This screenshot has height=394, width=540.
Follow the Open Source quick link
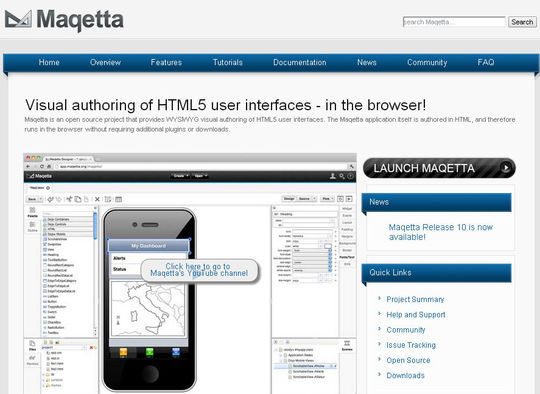[408, 360]
